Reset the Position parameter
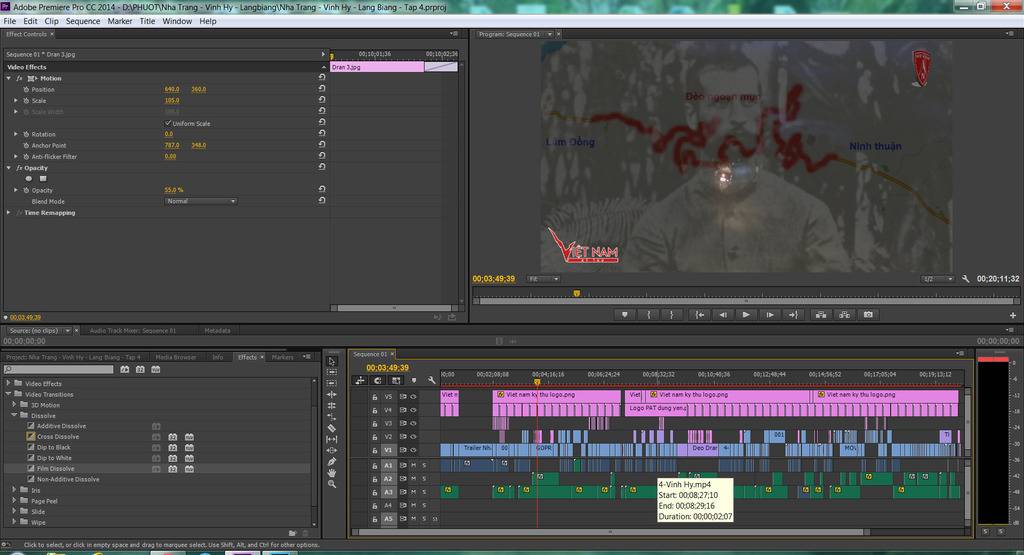Viewport: 1024px width, 555px height. [321, 89]
